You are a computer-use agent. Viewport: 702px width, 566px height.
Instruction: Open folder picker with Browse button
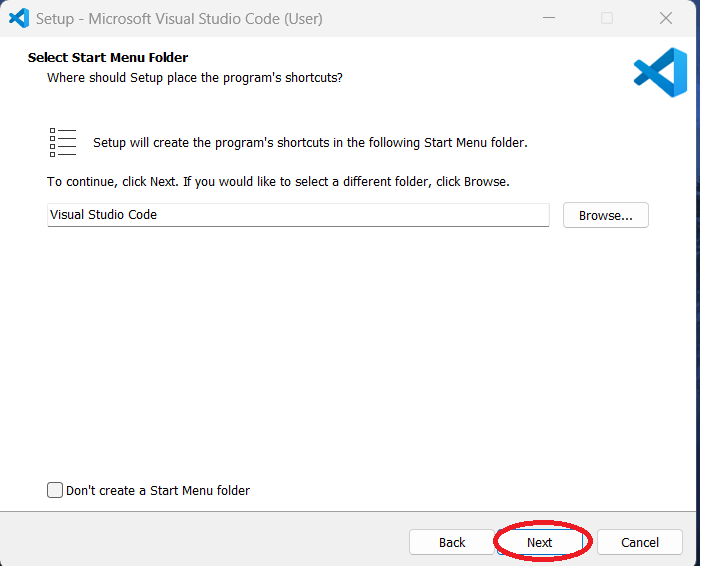(605, 215)
